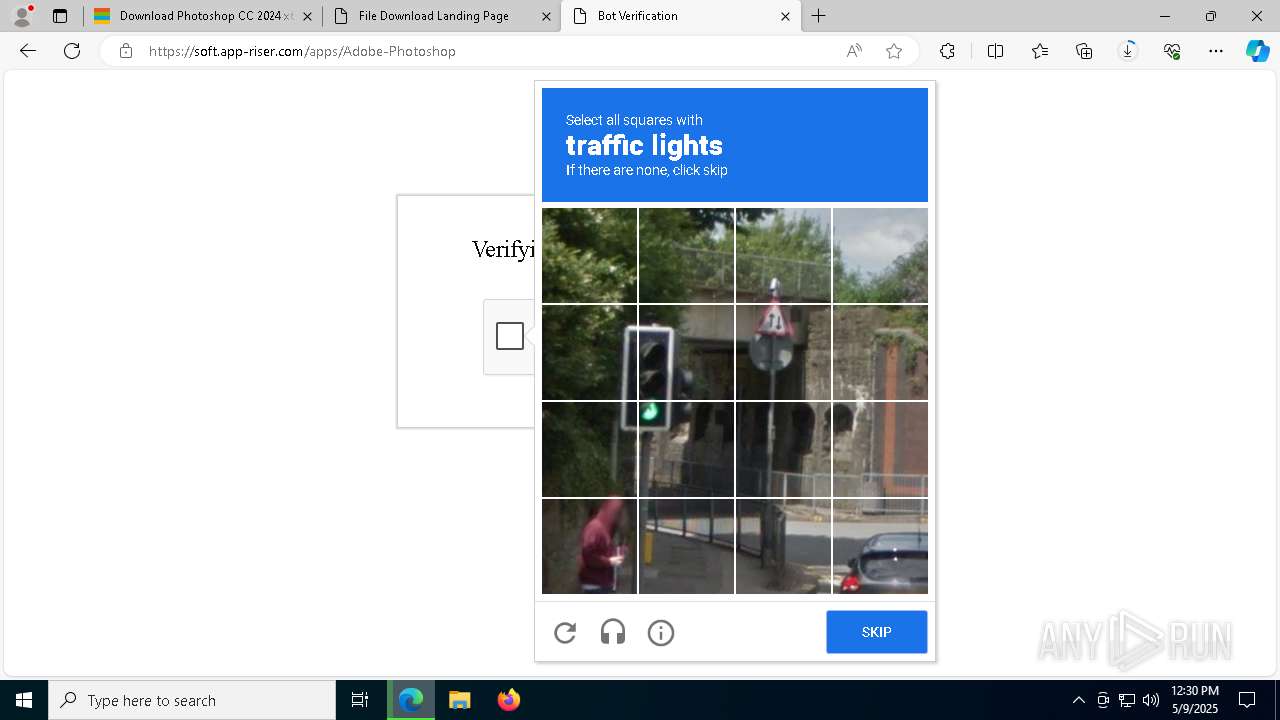1280x720 pixels.
Task: View site information padlock icon
Action: [126, 51]
